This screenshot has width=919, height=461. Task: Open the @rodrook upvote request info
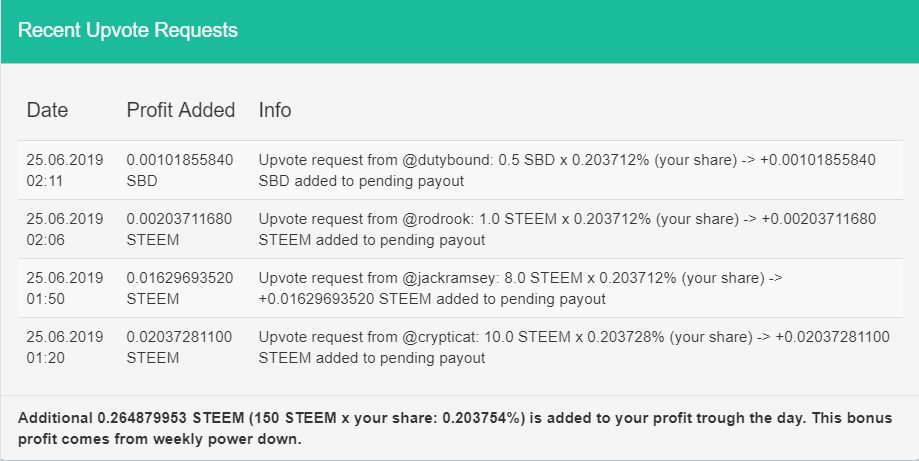pyautogui.click(x=567, y=230)
